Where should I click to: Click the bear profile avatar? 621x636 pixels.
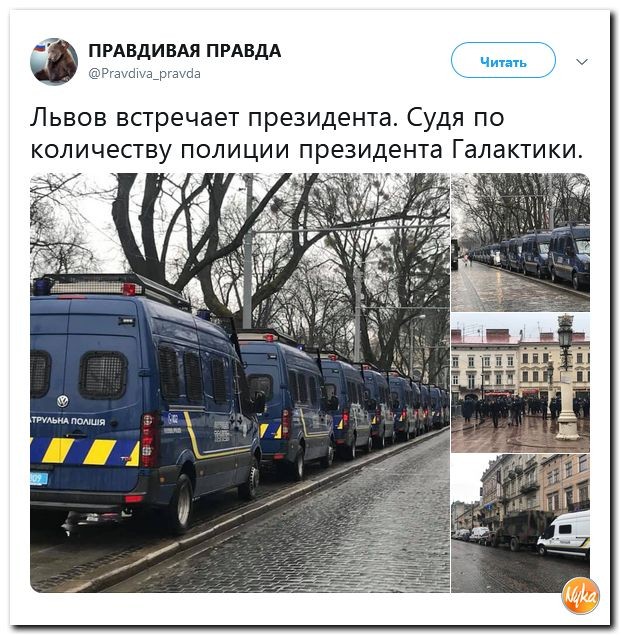pyautogui.click(x=54, y=62)
